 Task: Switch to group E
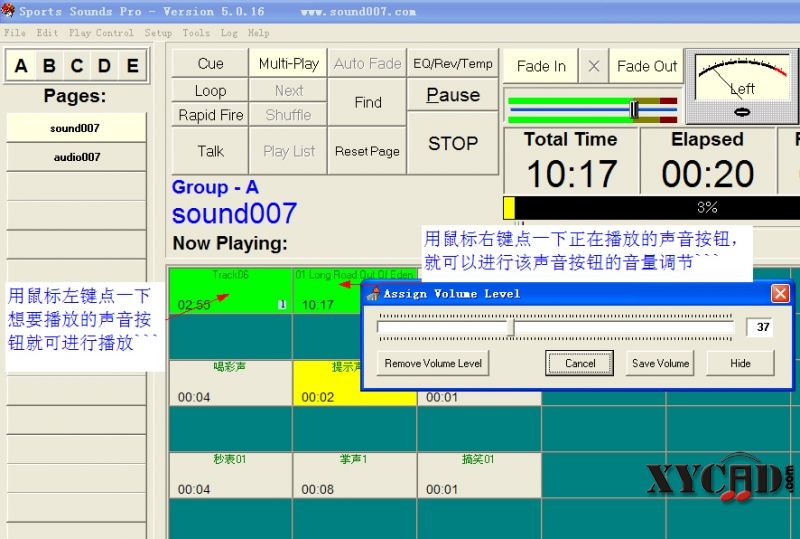point(133,65)
